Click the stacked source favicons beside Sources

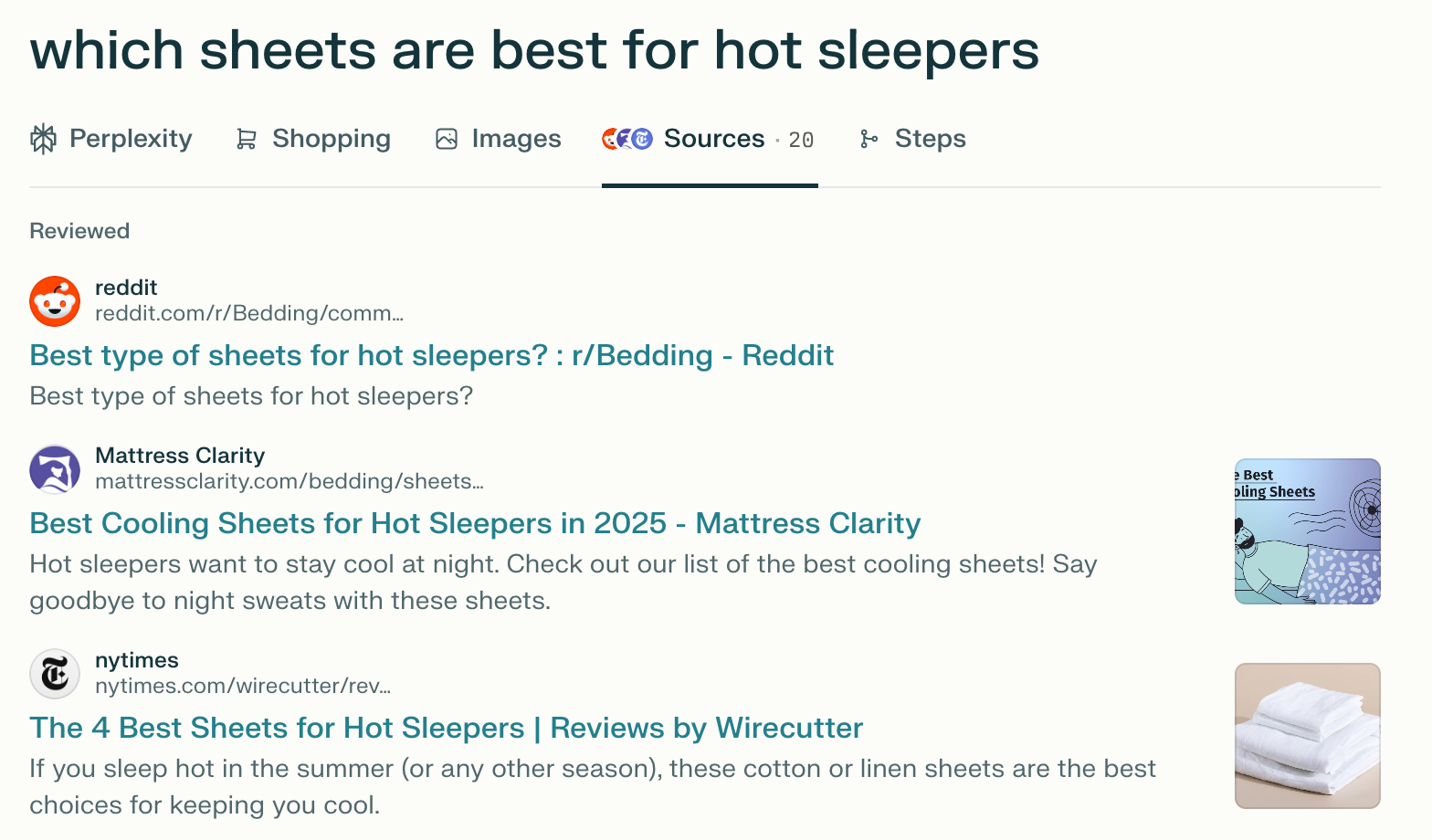click(626, 139)
